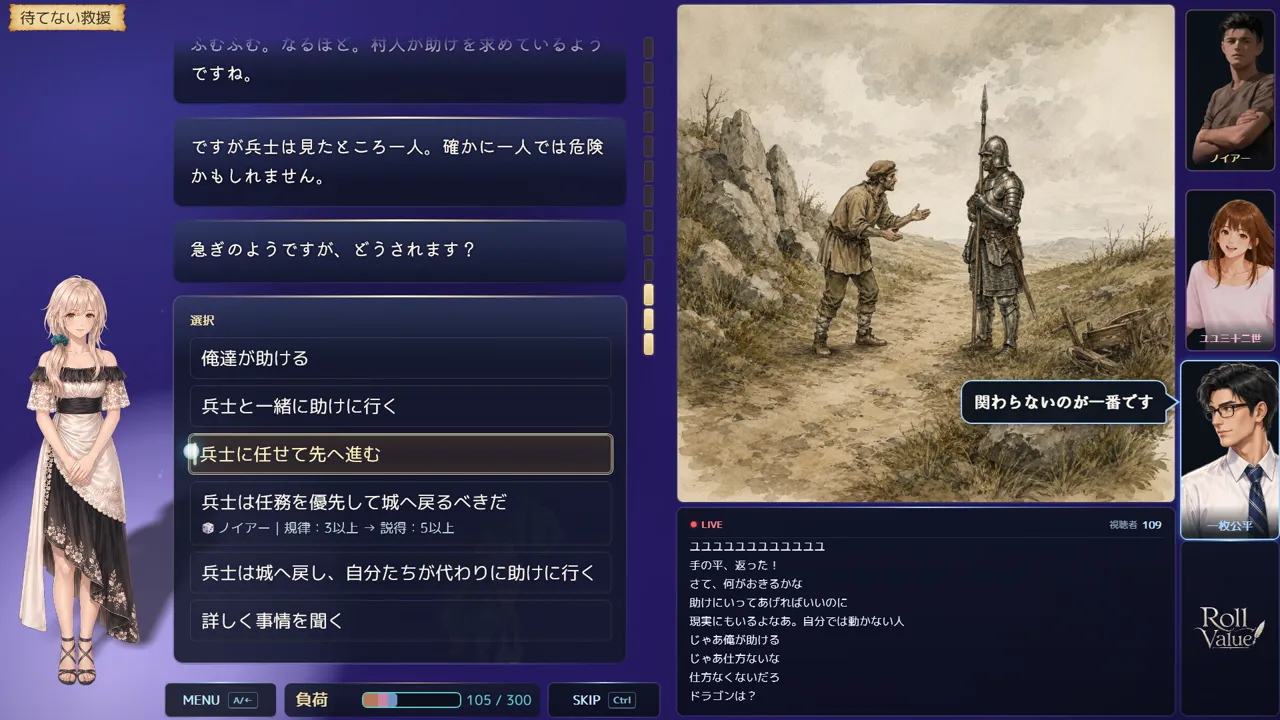Viewport: 1280px width, 720px height.
Task: Click the 選択 heading label
Action: coord(202,321)
